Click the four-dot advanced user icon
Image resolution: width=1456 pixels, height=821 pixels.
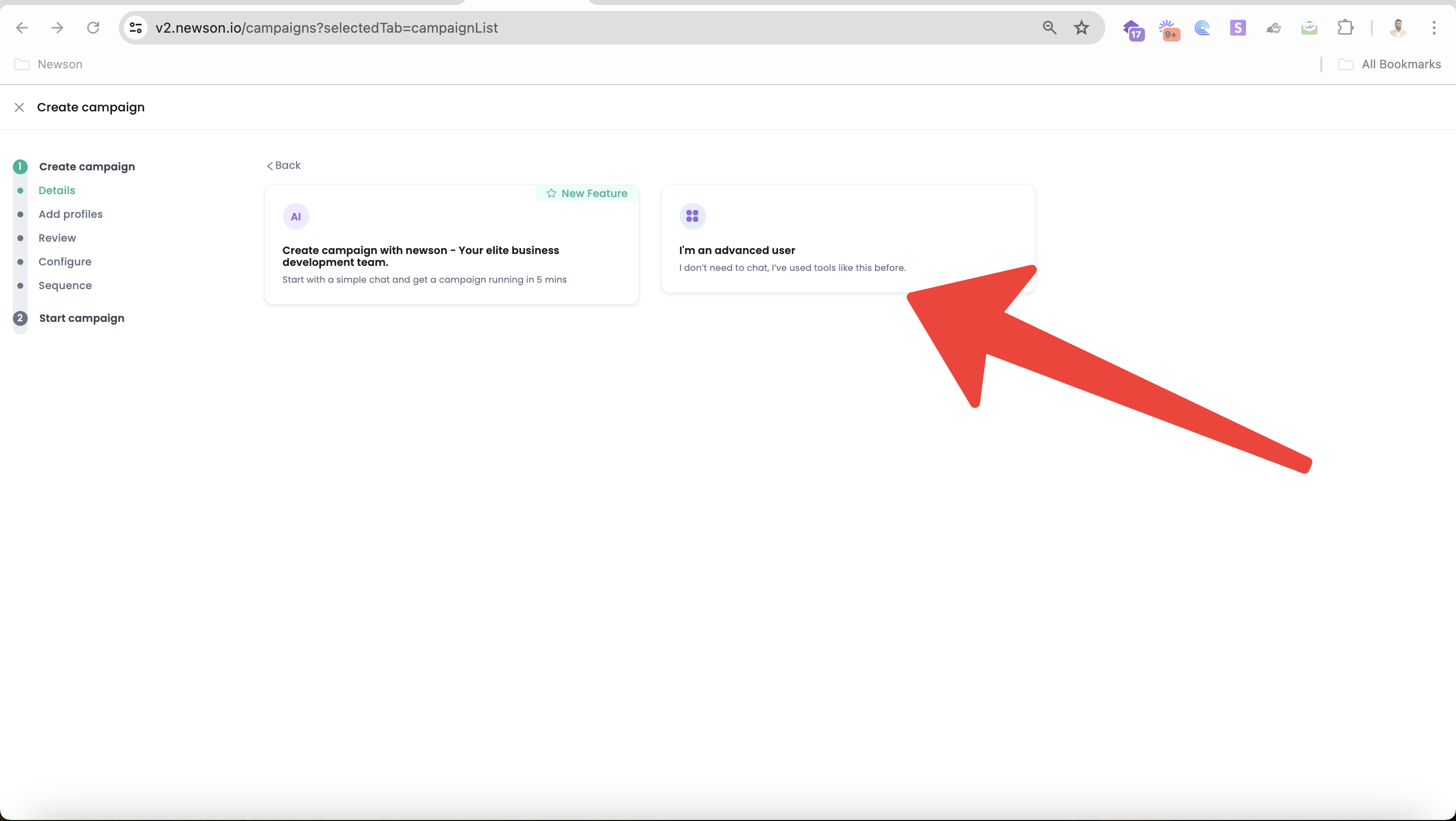click(x=692, y=216)
